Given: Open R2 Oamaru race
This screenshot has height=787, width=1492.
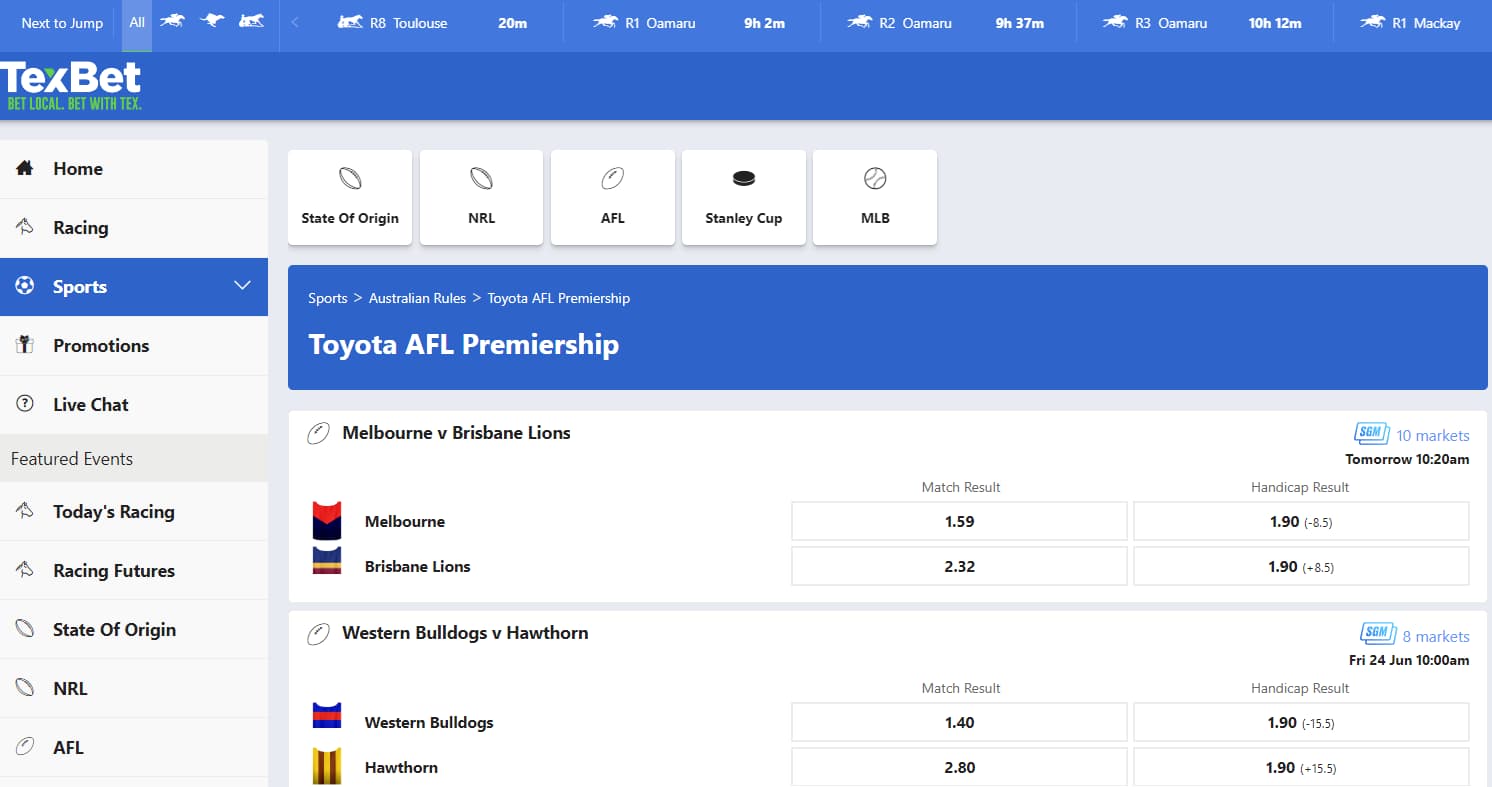Looking at the screenshot, I should pos(946,23).
